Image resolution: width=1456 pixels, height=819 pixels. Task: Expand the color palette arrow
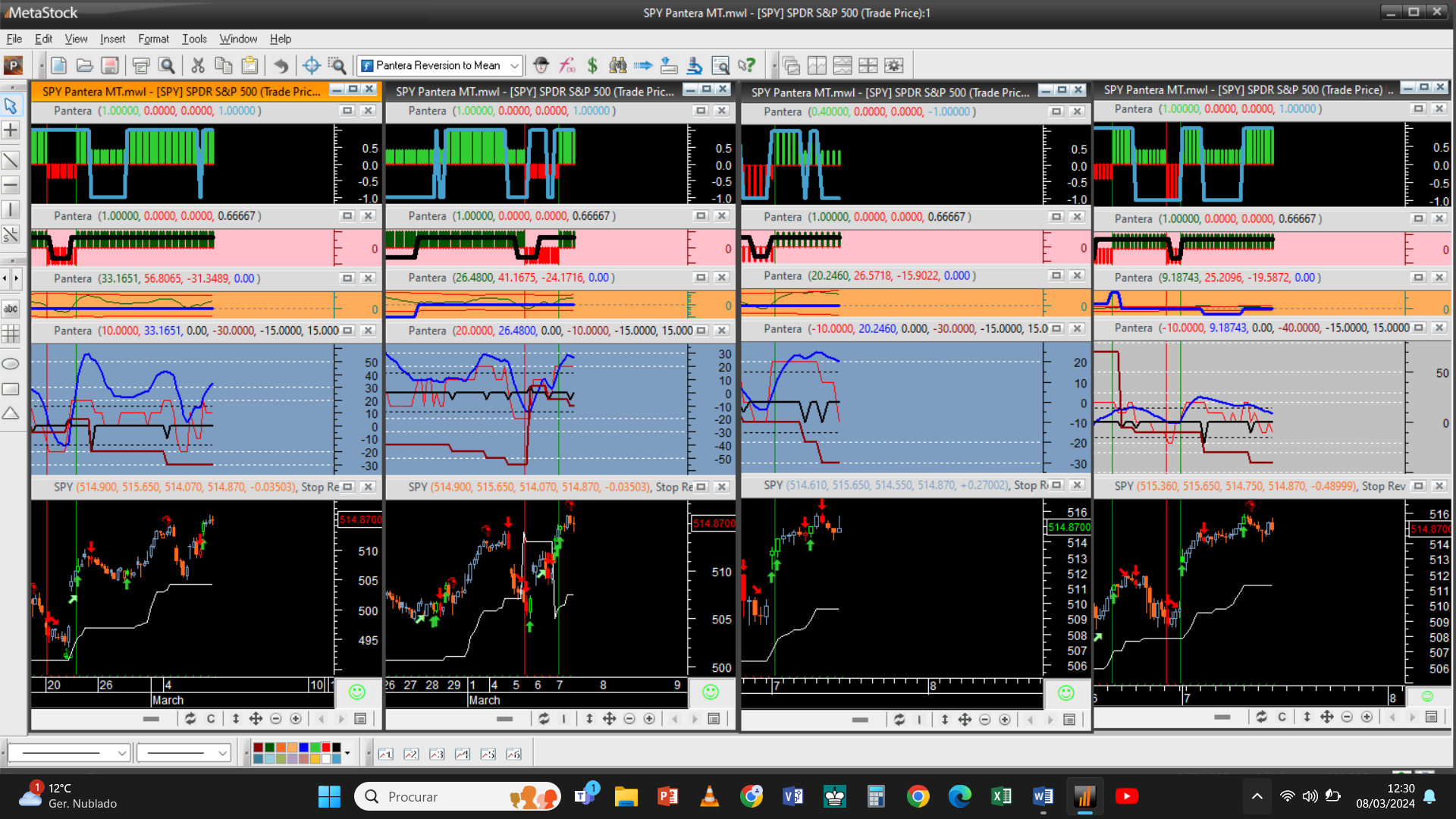tap(347, 753)
